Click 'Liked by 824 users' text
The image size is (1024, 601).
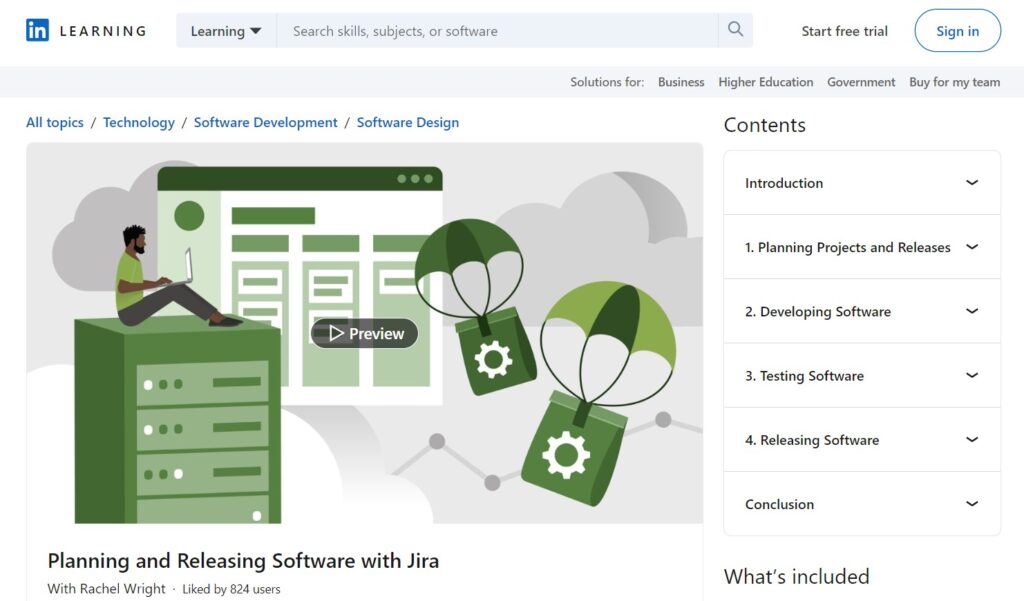pyautogui.click(x=231, y=589)
